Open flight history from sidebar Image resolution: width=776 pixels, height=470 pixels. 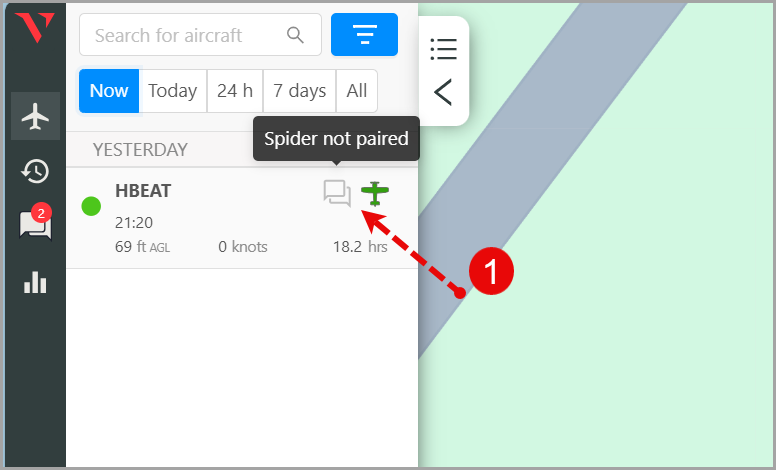click(35, 171)
